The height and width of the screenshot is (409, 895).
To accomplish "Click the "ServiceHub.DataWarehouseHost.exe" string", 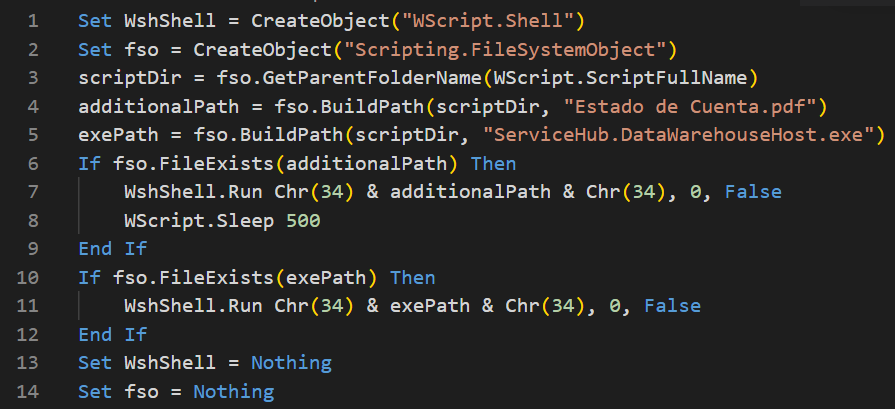I will pyautogui.click(x=677, y=135).
